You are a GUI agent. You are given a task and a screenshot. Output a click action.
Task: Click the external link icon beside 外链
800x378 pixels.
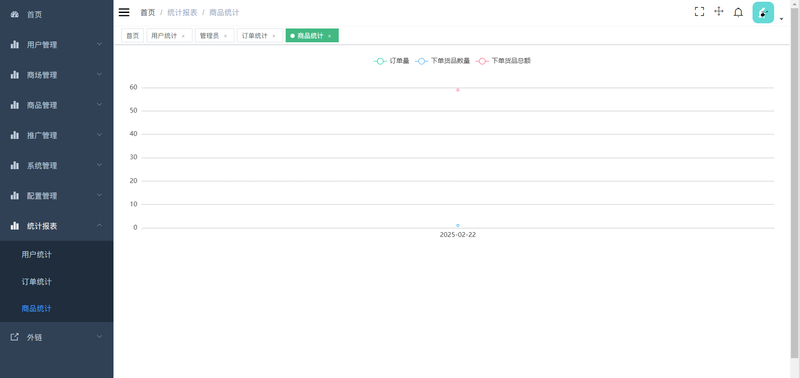15,337
